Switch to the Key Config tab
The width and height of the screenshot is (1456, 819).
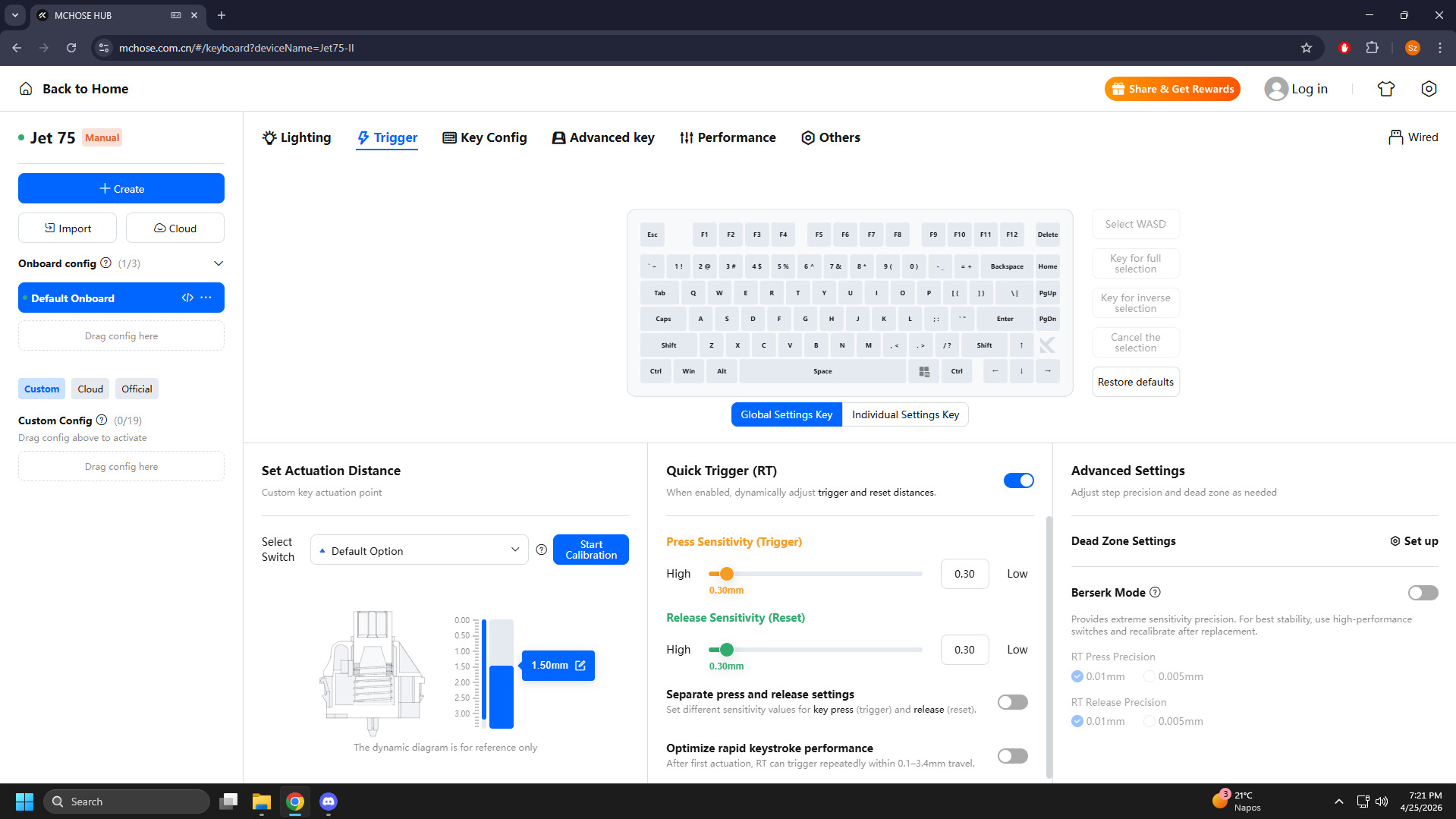485,137
